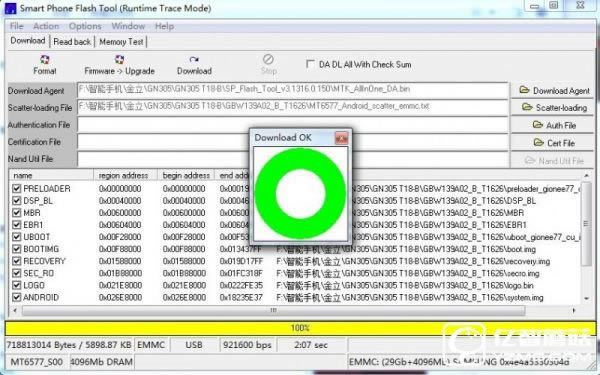Click the Auth File button
This screenshot has width=600, height=375.
coord(554,125)
